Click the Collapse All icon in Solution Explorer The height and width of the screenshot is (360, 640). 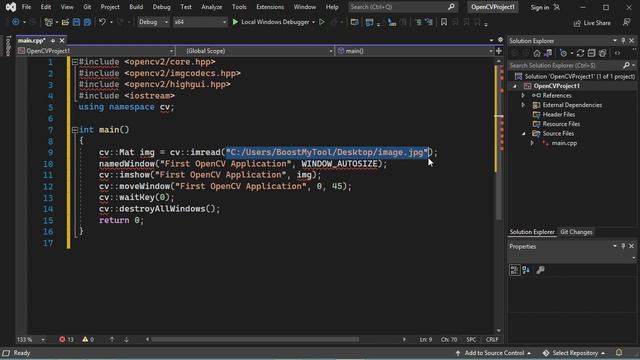tap(591, 53)
